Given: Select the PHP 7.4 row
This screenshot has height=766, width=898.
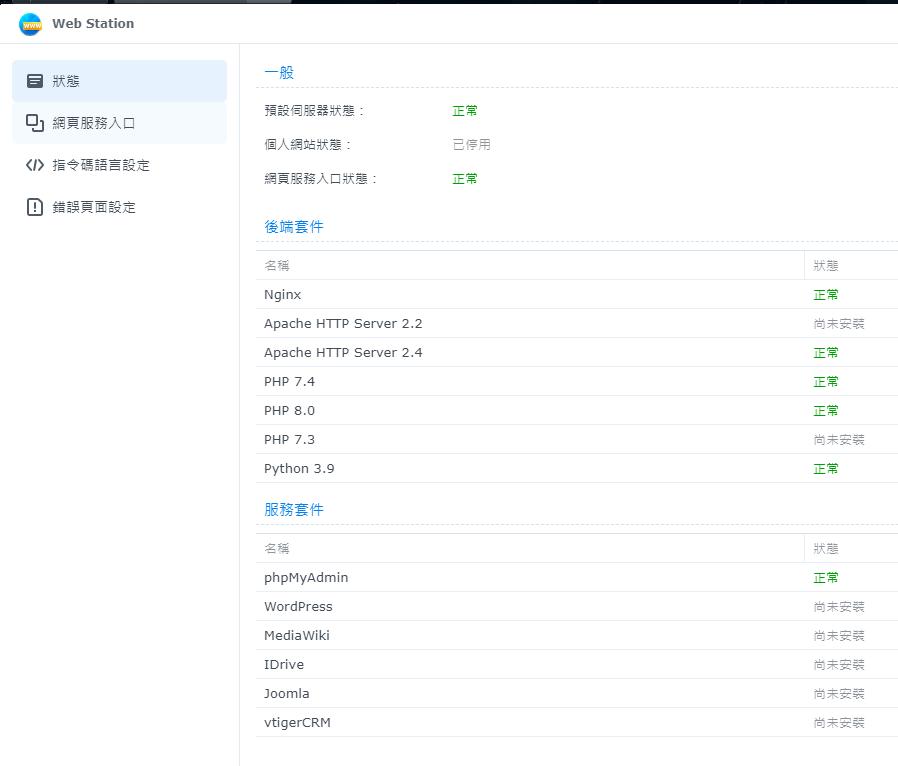Looking at the screenshot, I should (577, 382).
